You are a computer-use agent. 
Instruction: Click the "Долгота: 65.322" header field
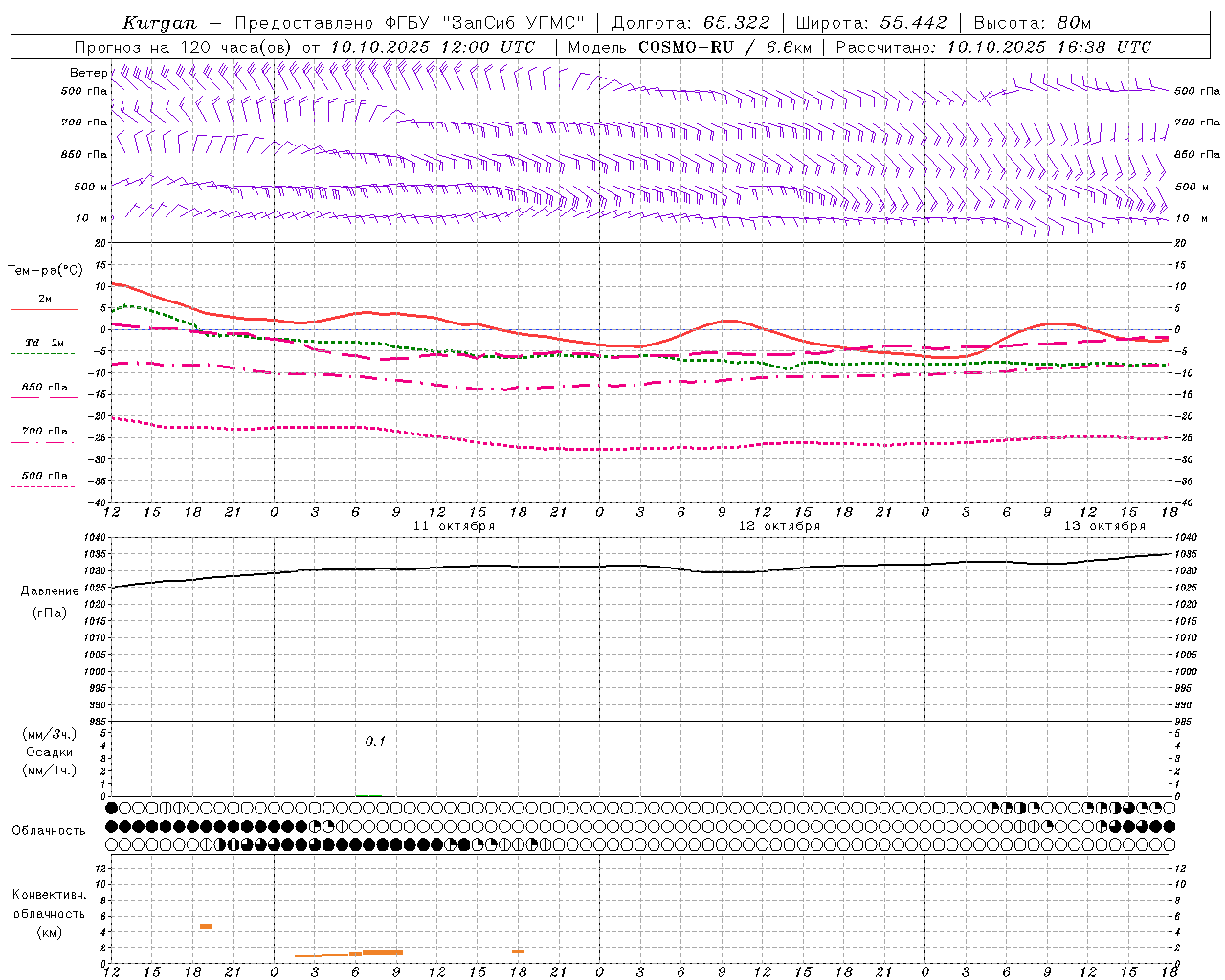pyautogui.click(x=691, y=23)
